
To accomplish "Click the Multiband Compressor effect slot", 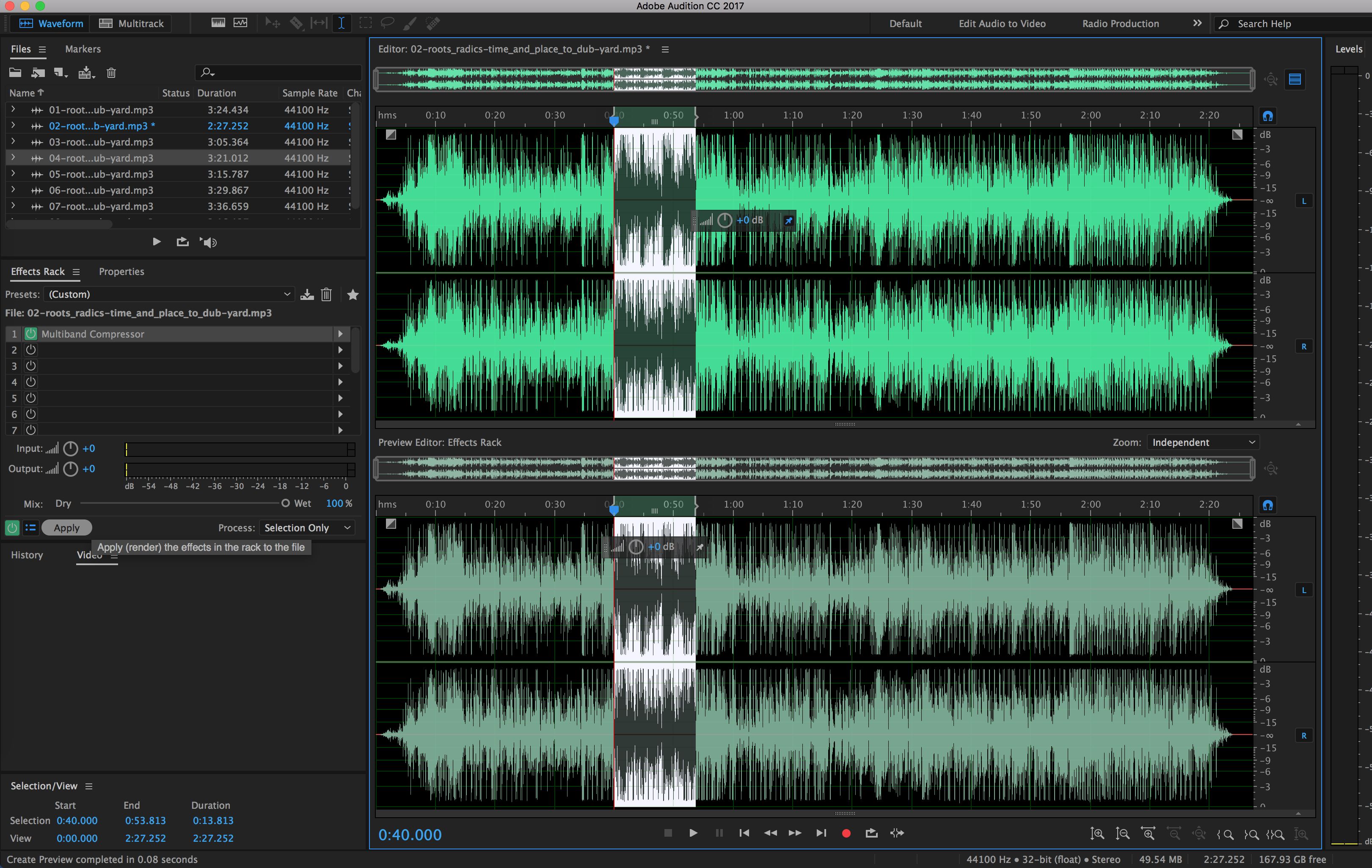I will (x=185, y=333).
